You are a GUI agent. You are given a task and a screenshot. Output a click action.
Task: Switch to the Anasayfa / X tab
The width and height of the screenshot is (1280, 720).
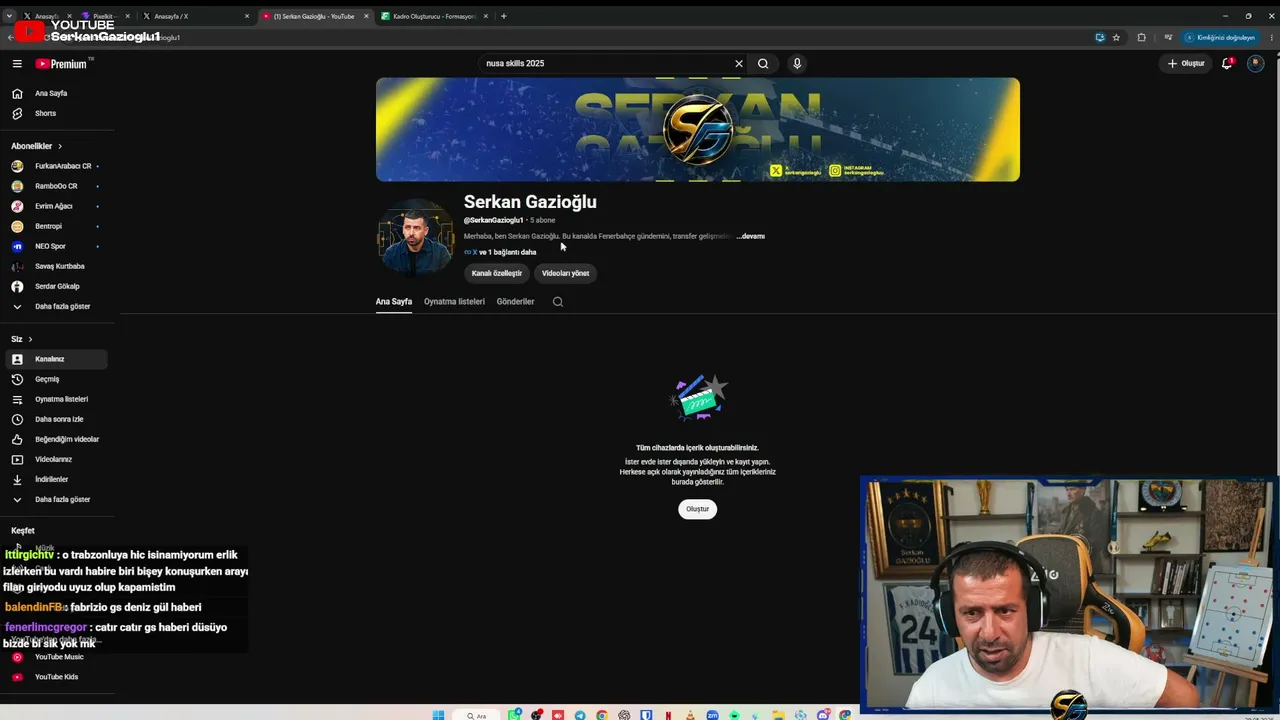[x=195, y=16]
